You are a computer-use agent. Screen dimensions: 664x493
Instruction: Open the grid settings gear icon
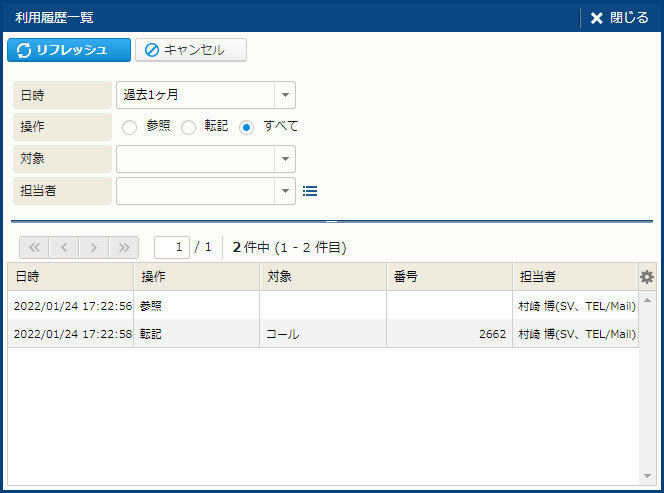tap(647, 277)
